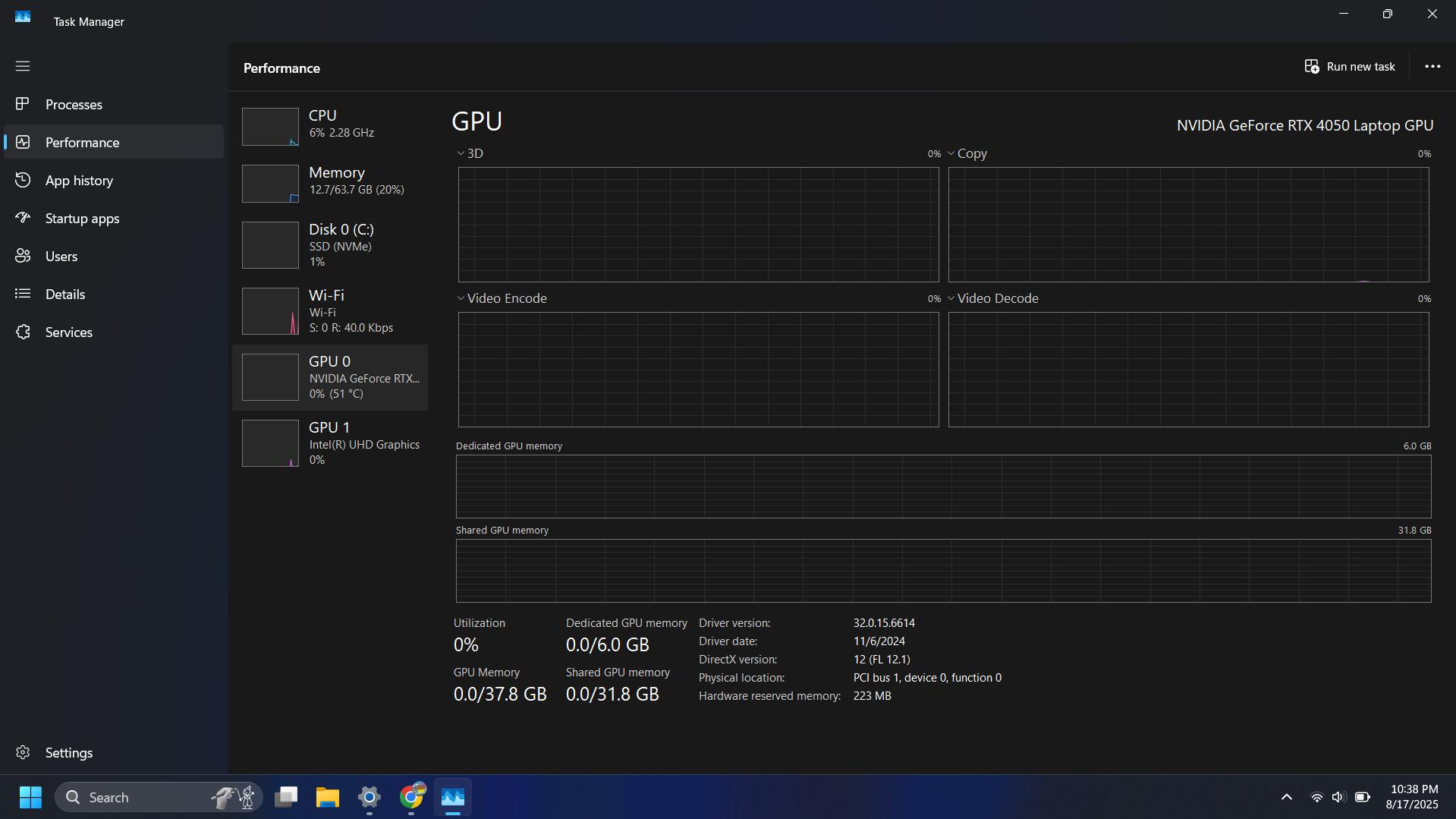This screenshot has height=819, width=1456.
Task: Open the Services page
Action: tap(114, 332)
